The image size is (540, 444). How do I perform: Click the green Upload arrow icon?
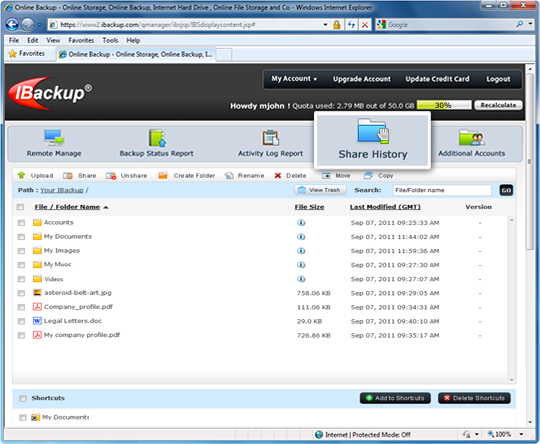(21, 175)
